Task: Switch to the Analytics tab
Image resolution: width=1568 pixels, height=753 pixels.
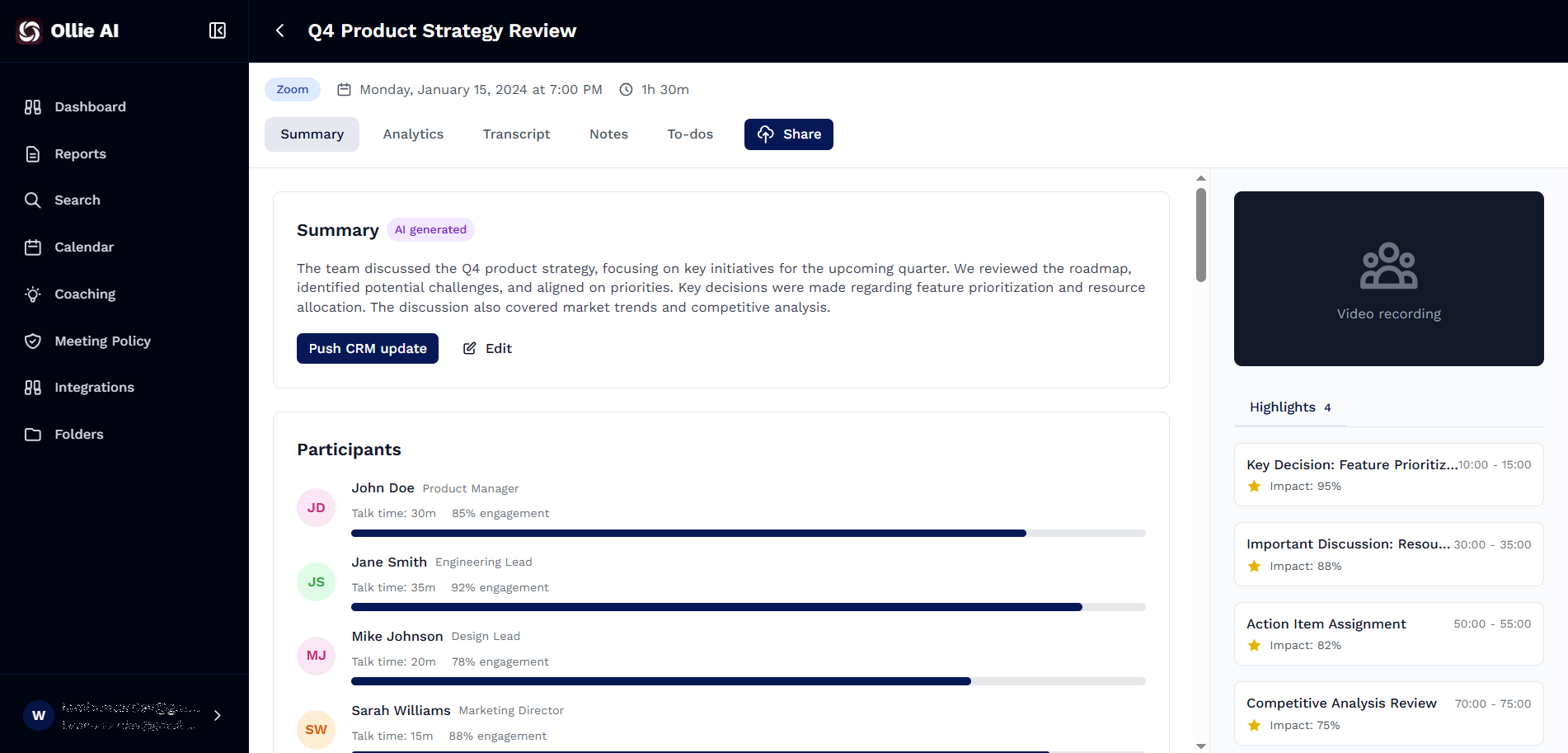Action: [x=413, y=134]
